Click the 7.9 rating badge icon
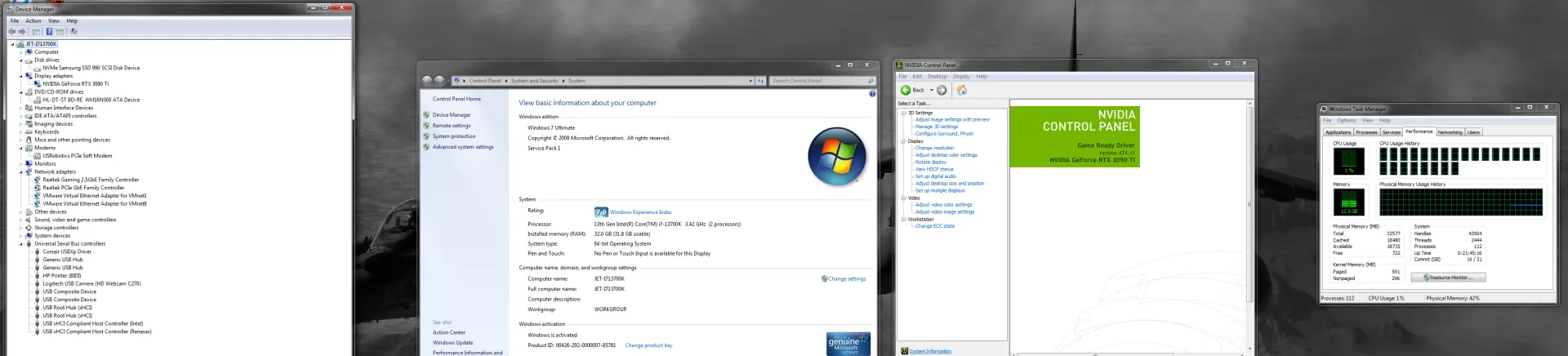The width and height of the screenshot is (1568, 356). point(601,211)
